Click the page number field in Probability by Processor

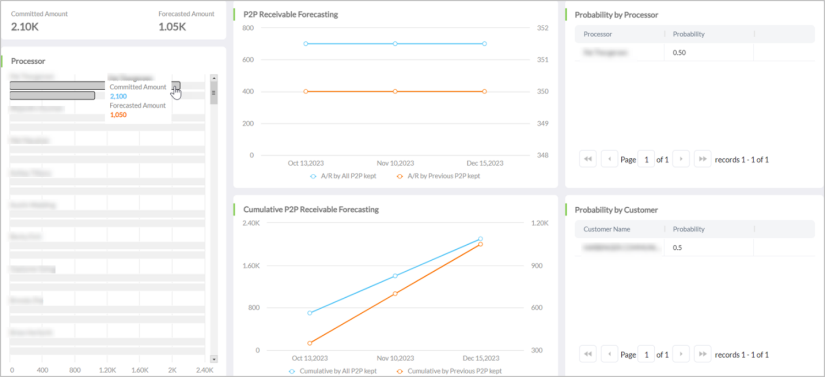click(646, 159)
